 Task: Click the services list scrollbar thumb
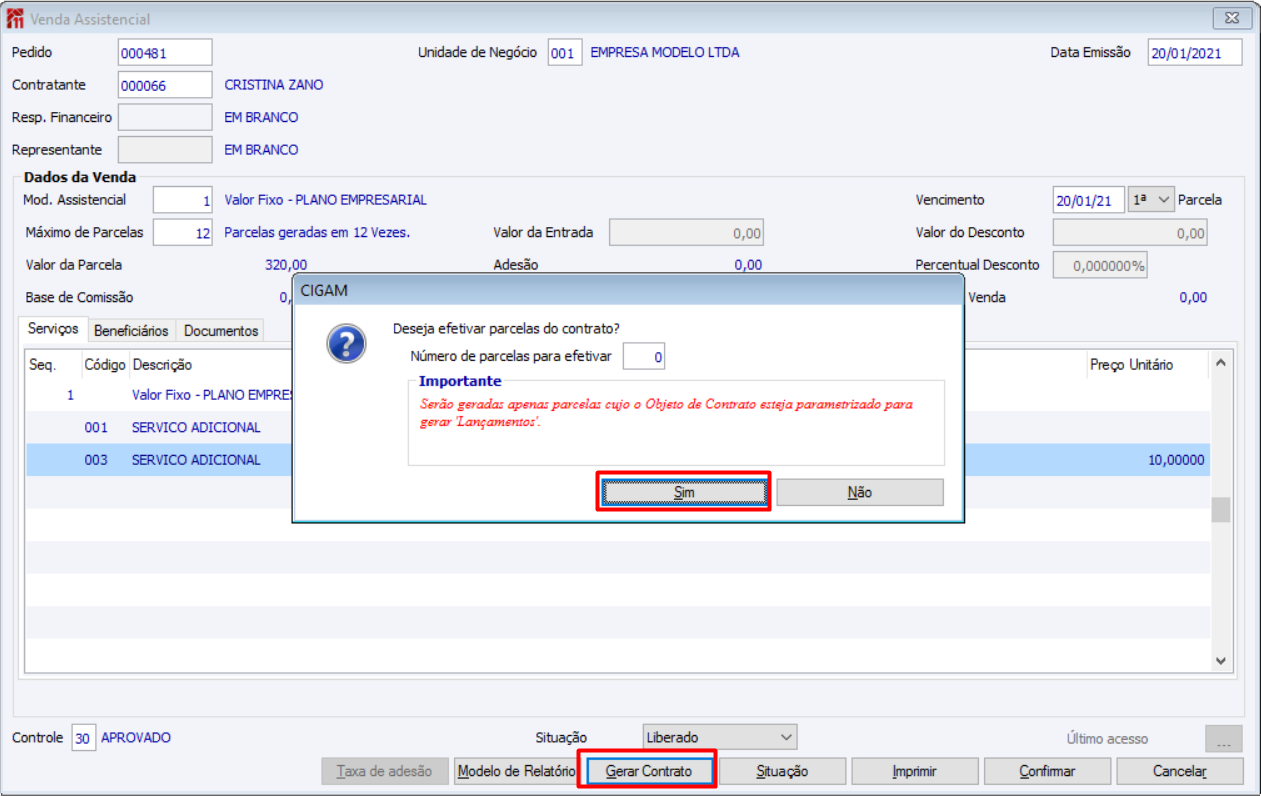(x=1220, y=509)
